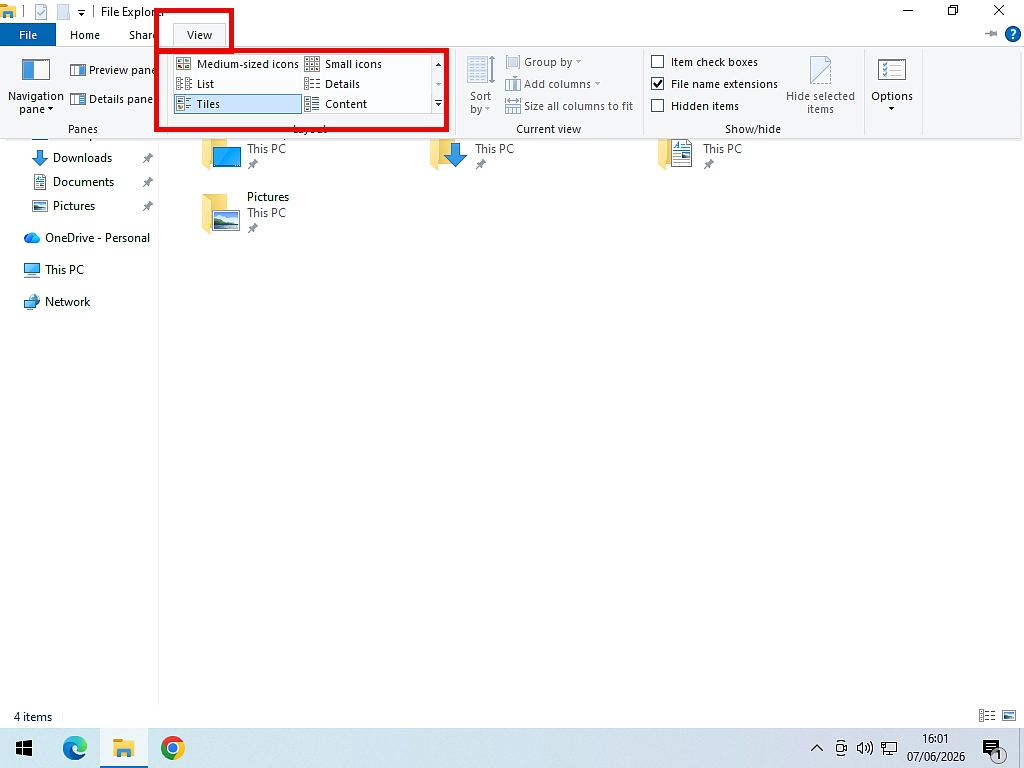Select Tiles layout
The width and height of the screenshot is (1024, 768).
(238, 104)
